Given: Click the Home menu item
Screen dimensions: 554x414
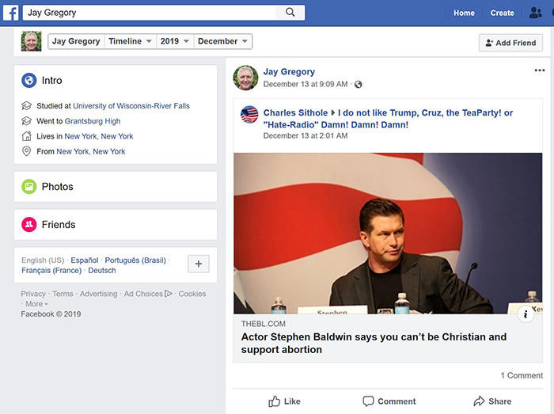Looking at the screenshot, I should pyautogui.click(x=464, y=13).
